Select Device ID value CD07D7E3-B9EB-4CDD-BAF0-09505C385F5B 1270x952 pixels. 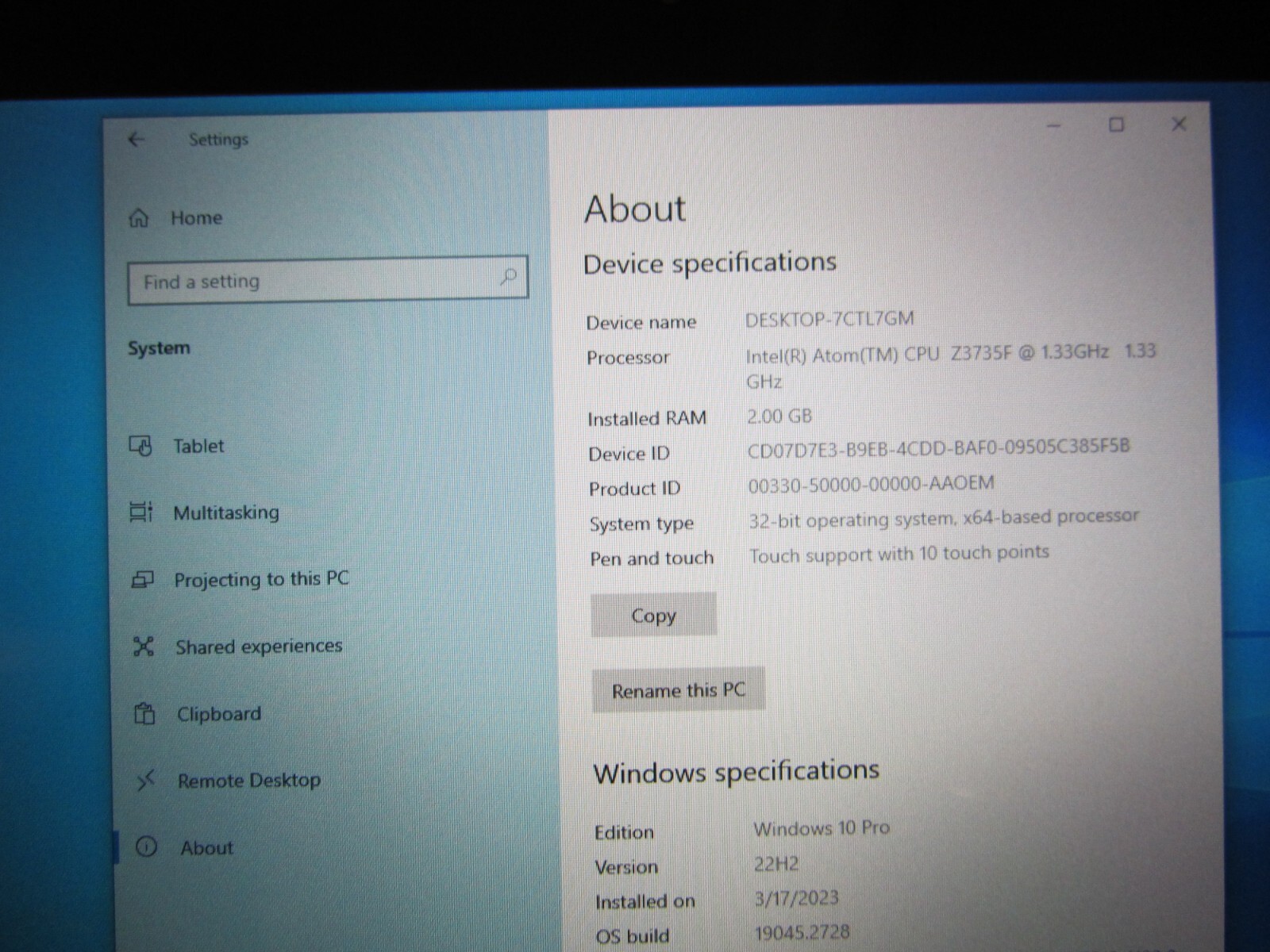(938, 448)
